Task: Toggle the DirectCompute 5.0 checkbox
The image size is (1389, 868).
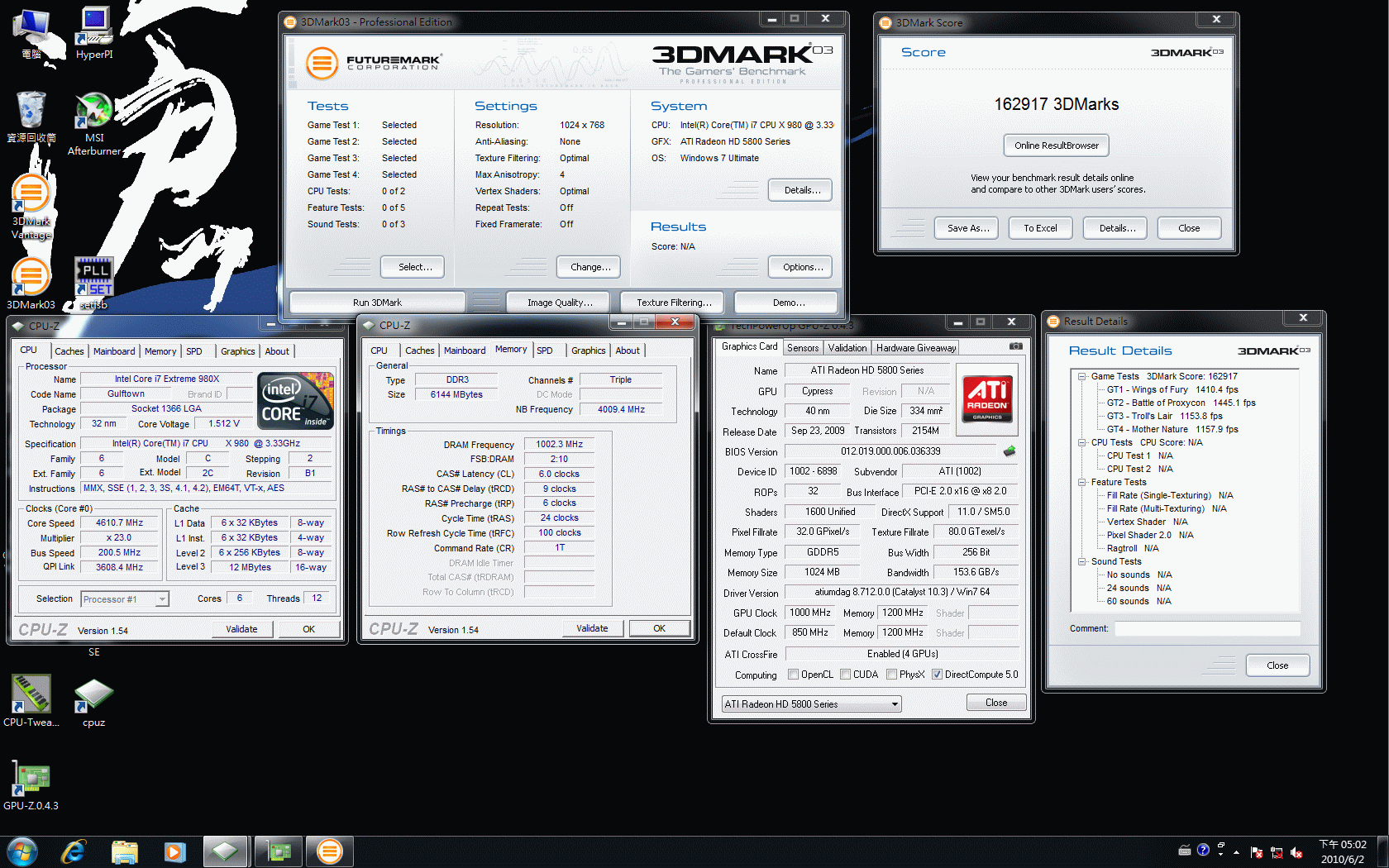Action: pyautogui.click(x=938, y=675)
